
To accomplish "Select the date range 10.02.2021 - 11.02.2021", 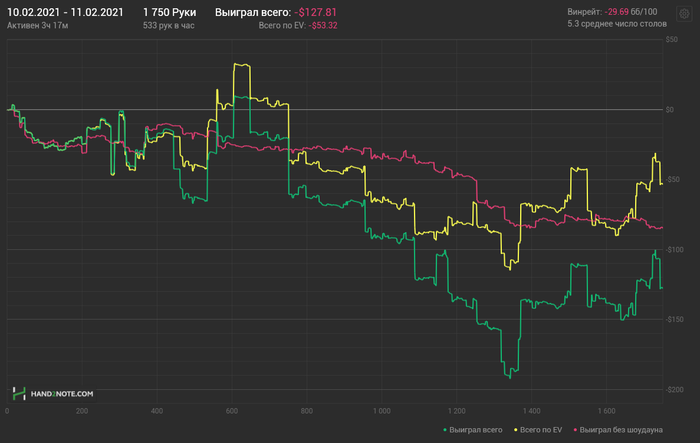I will (x=65, y=12).
